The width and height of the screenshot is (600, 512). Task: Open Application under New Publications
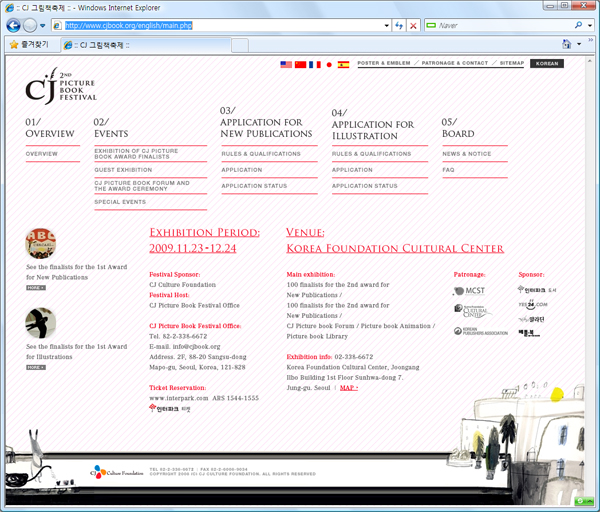pyautogui.click(x=242, y=170)
